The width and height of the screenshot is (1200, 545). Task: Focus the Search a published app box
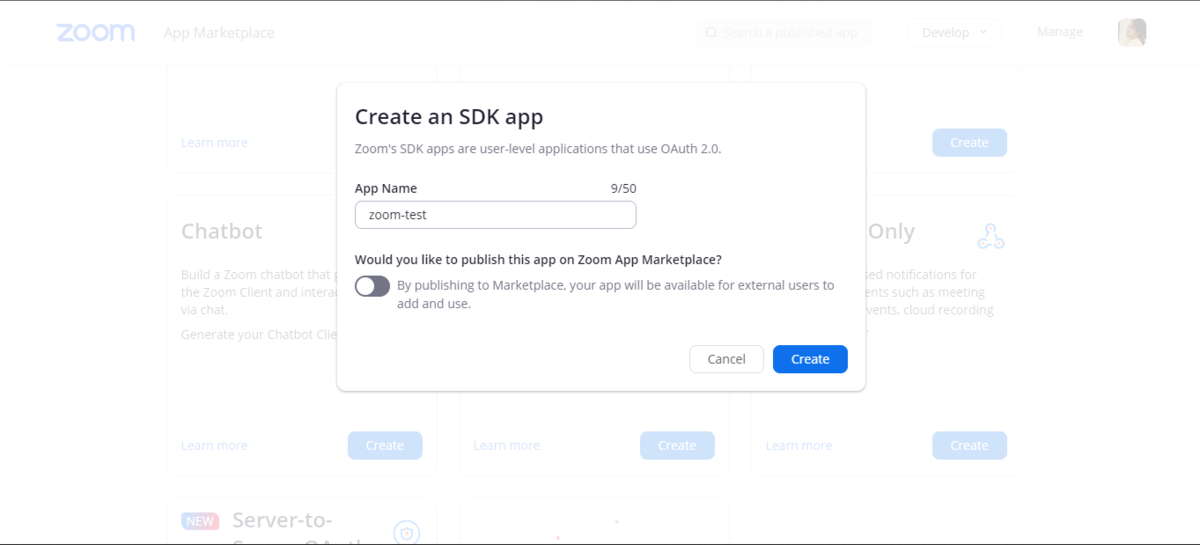pos(784,32)
